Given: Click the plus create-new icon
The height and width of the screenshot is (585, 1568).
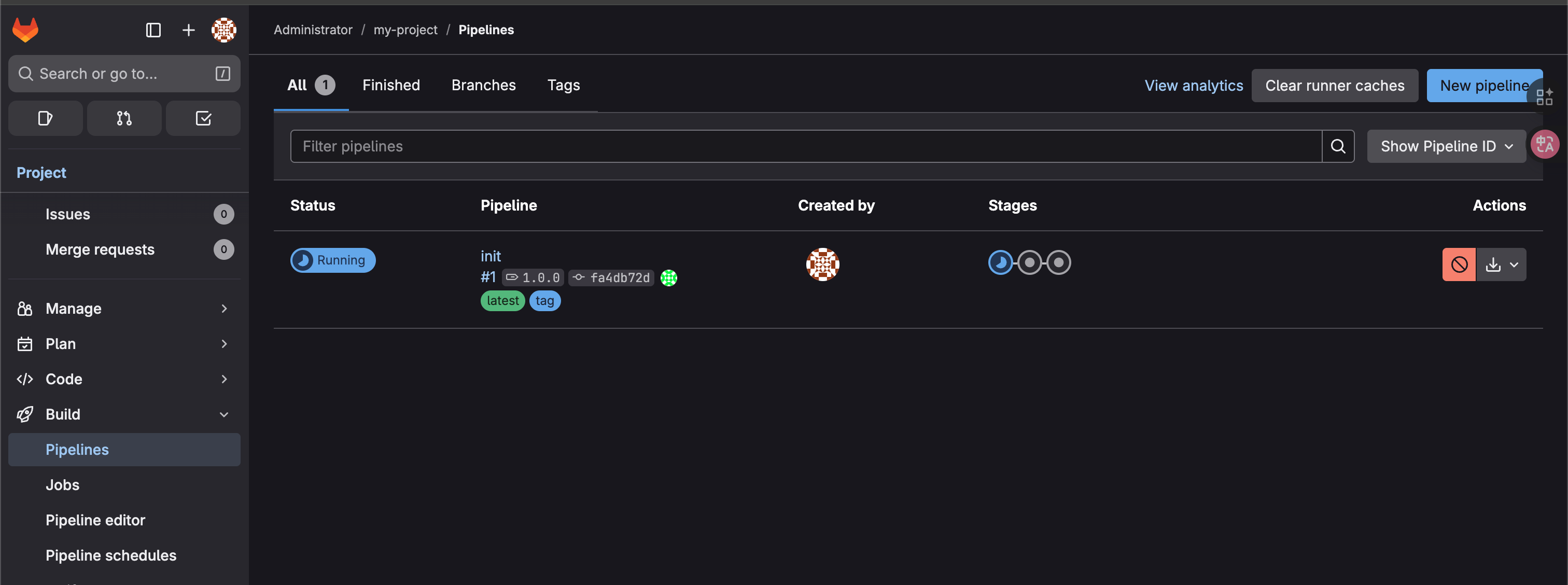Looking at the screenshot, I should tap(189, 30).
